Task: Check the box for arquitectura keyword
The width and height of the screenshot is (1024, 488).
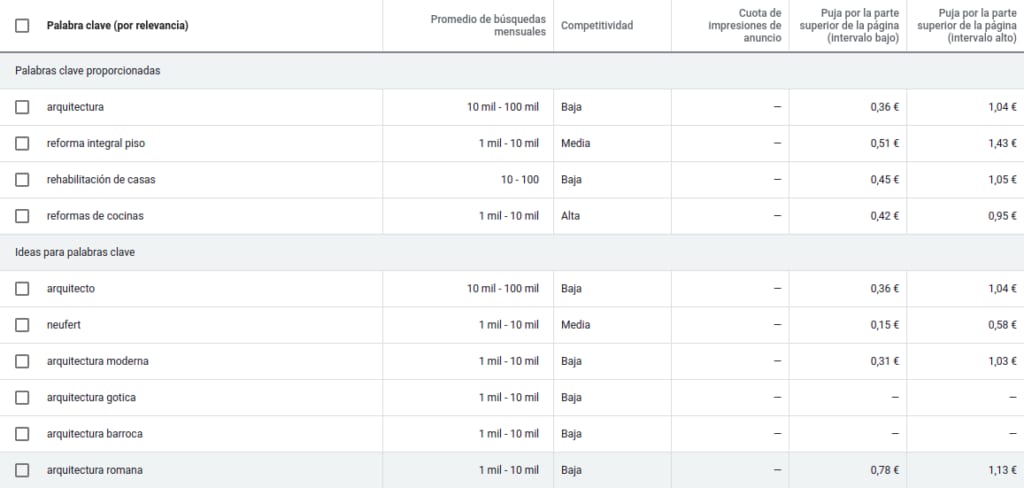Action: 22,107
